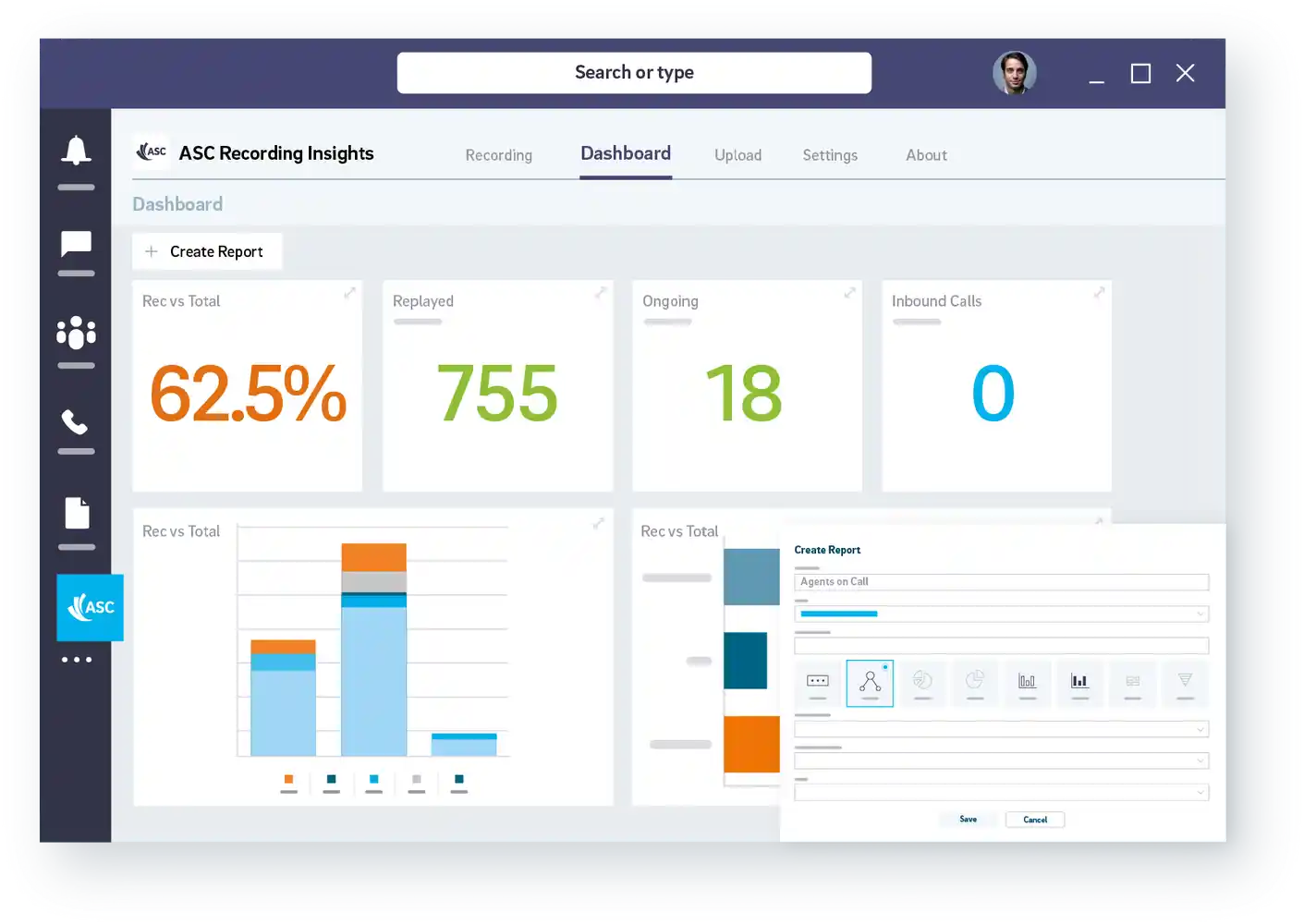Viewport: 1304px width, 924px height.
Task: Click the 18 Ongoing value
Action: pyautogui.click(x=744, y=394)
